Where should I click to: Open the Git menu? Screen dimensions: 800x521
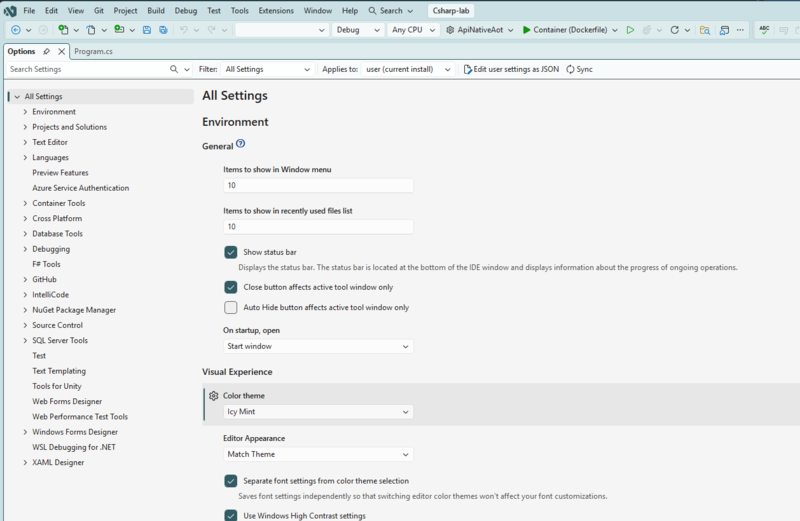coord(98,11)
